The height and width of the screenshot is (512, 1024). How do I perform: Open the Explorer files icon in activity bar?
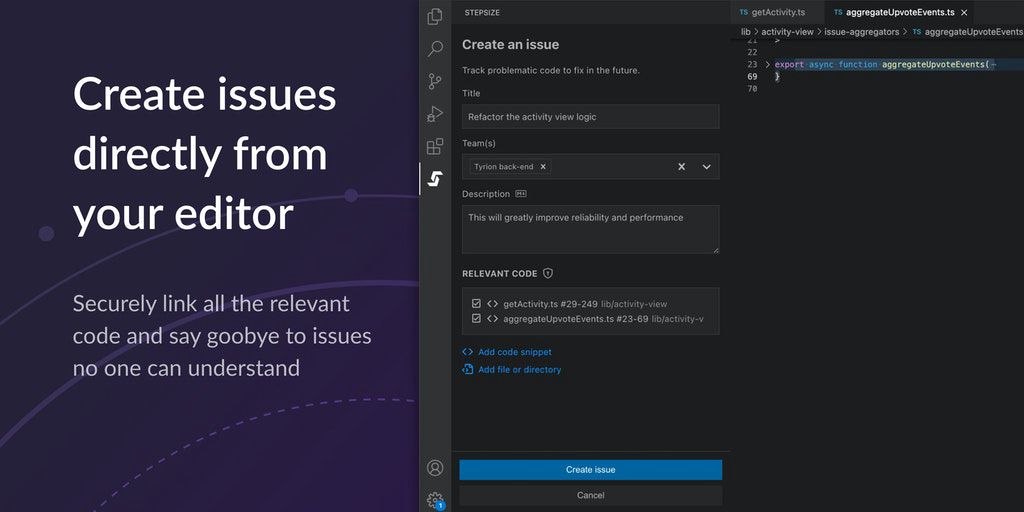click(435, 16)
